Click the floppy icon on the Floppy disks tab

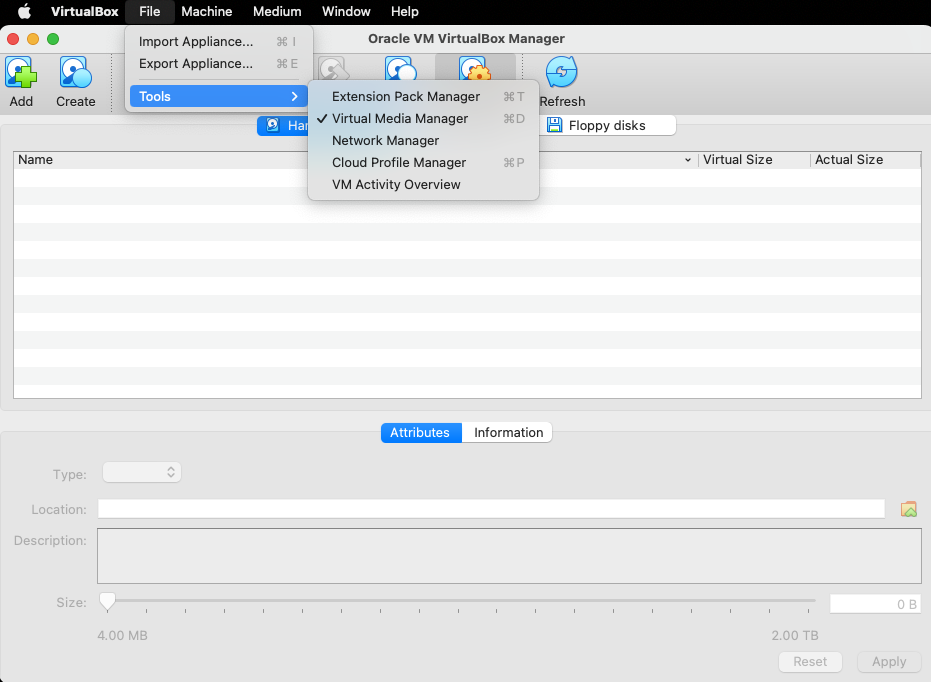[554, 124]
